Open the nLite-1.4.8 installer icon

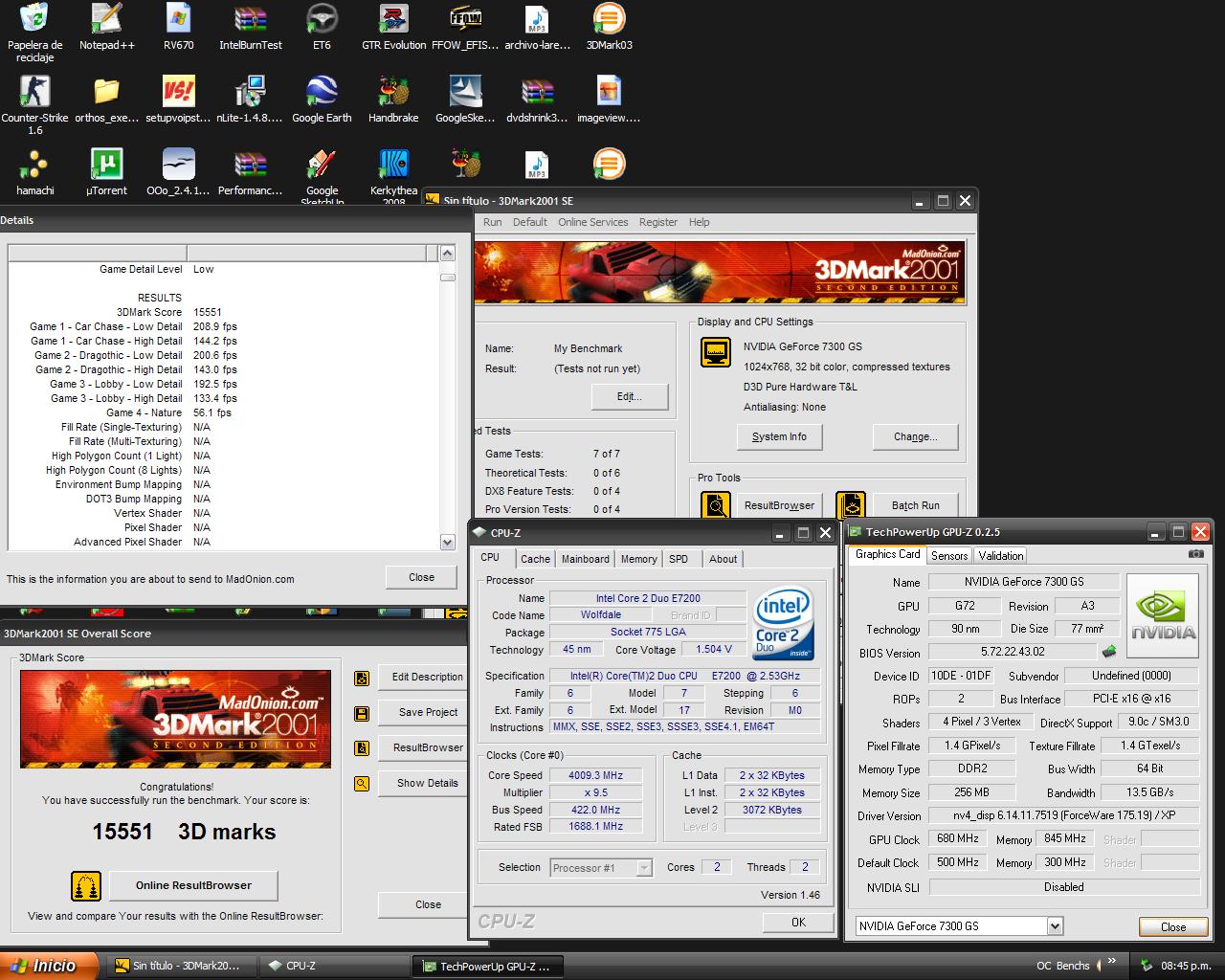[250, 100]
